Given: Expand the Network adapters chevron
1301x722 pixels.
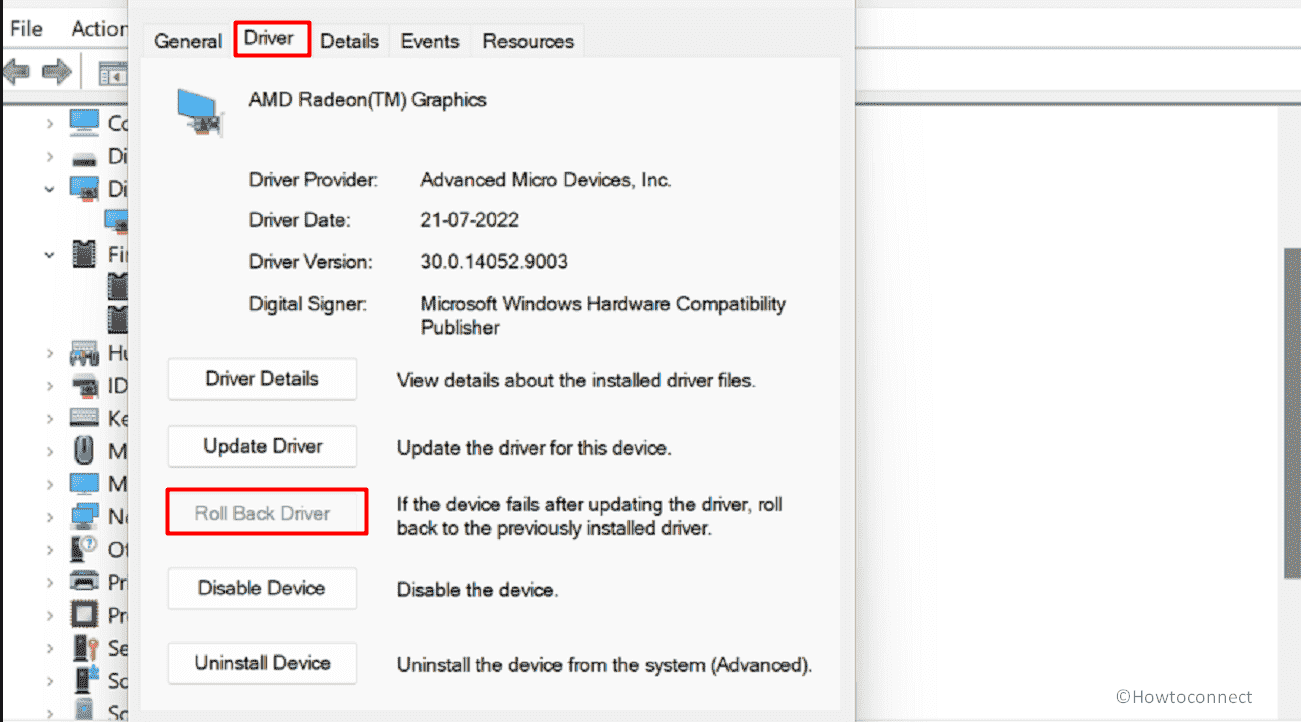Looking at the screenshot, I should tap(49, 517).
